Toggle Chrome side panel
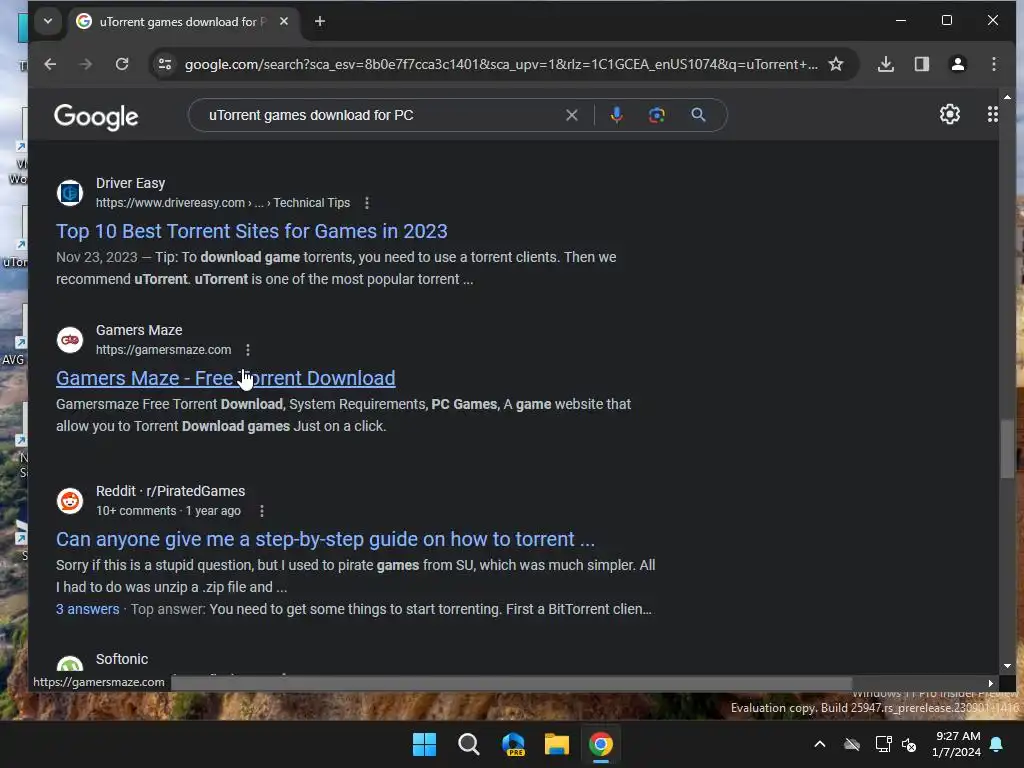The width and height of the screenshot is (1024, 768). [x=921, y=64]
